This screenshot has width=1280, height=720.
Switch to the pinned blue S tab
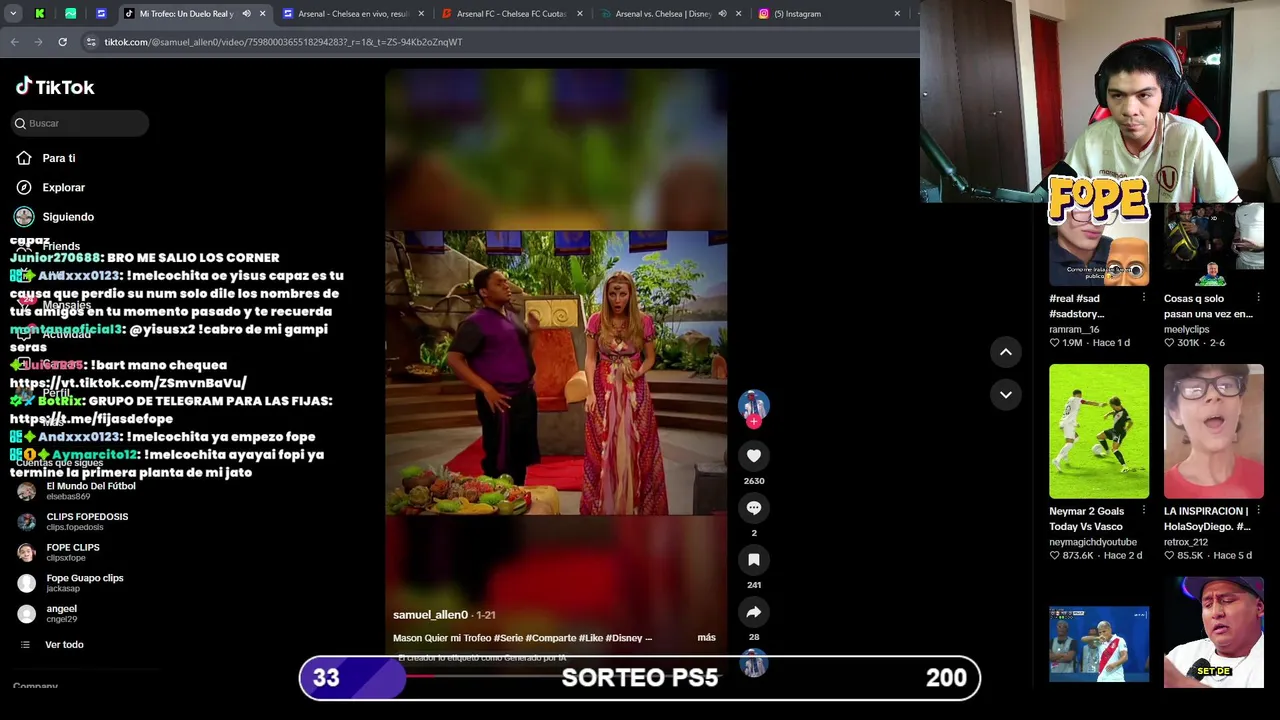[101, 14]
